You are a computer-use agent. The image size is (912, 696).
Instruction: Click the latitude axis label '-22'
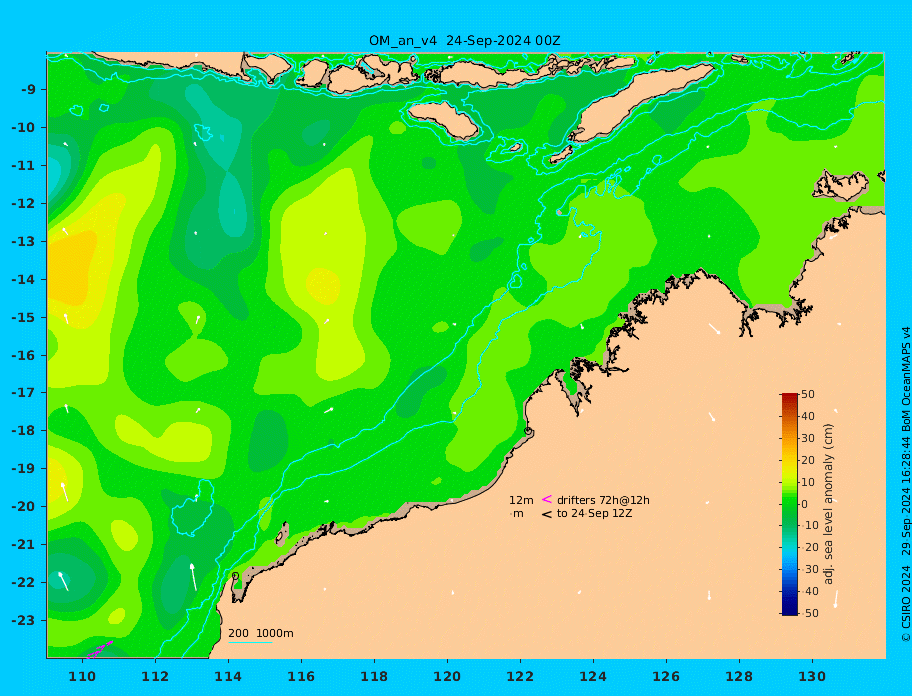point(23,583)
